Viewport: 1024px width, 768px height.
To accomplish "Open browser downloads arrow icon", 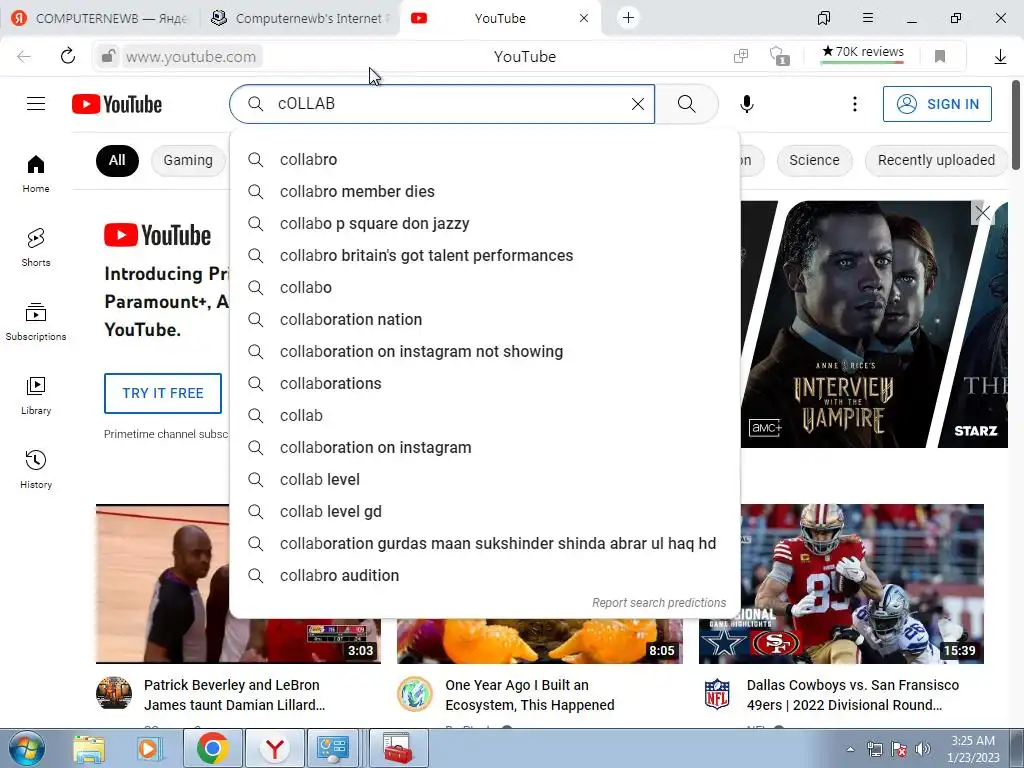I will (x=1000, y=57).
